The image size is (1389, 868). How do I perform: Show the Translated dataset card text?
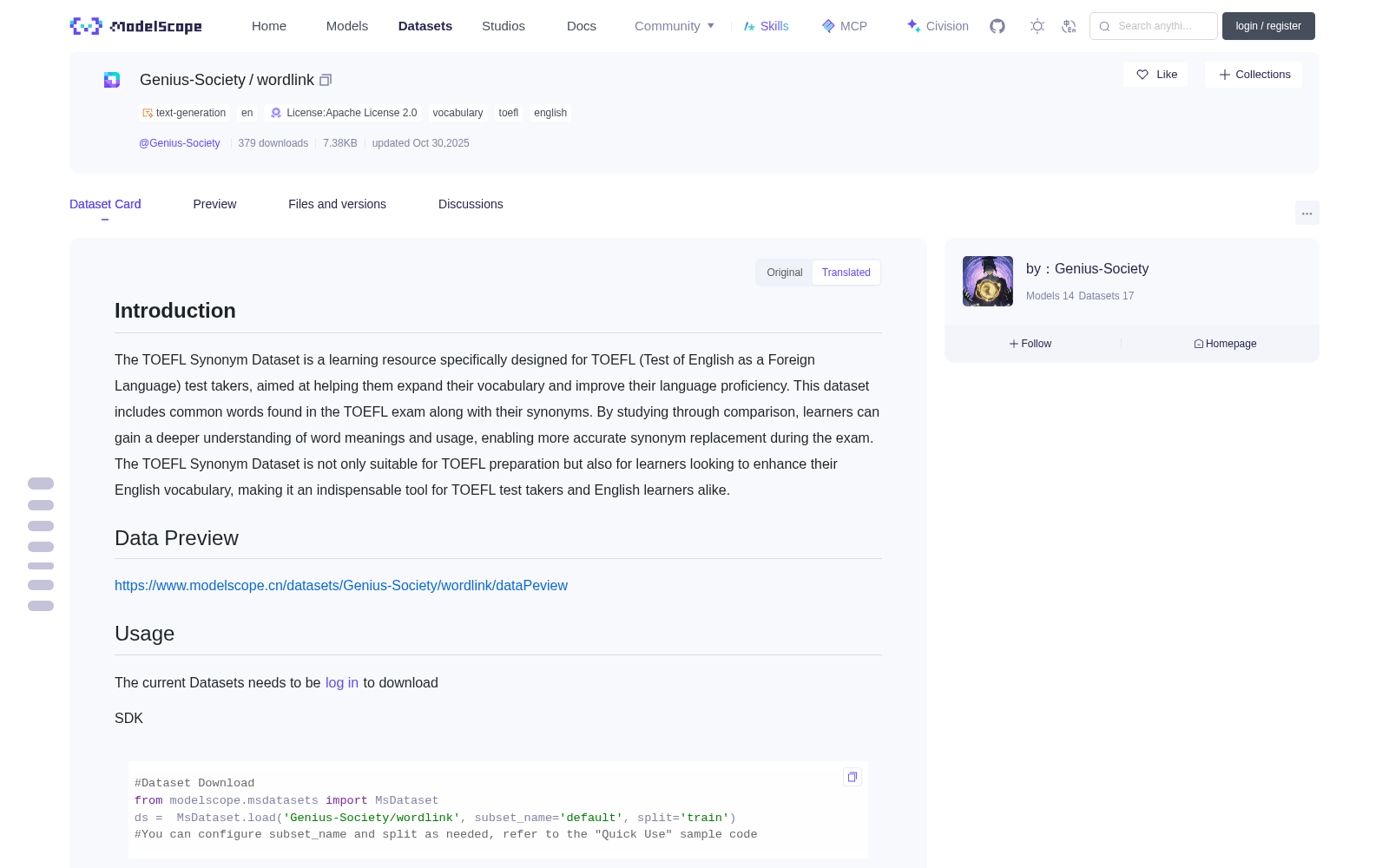click(x=846, y=273)
